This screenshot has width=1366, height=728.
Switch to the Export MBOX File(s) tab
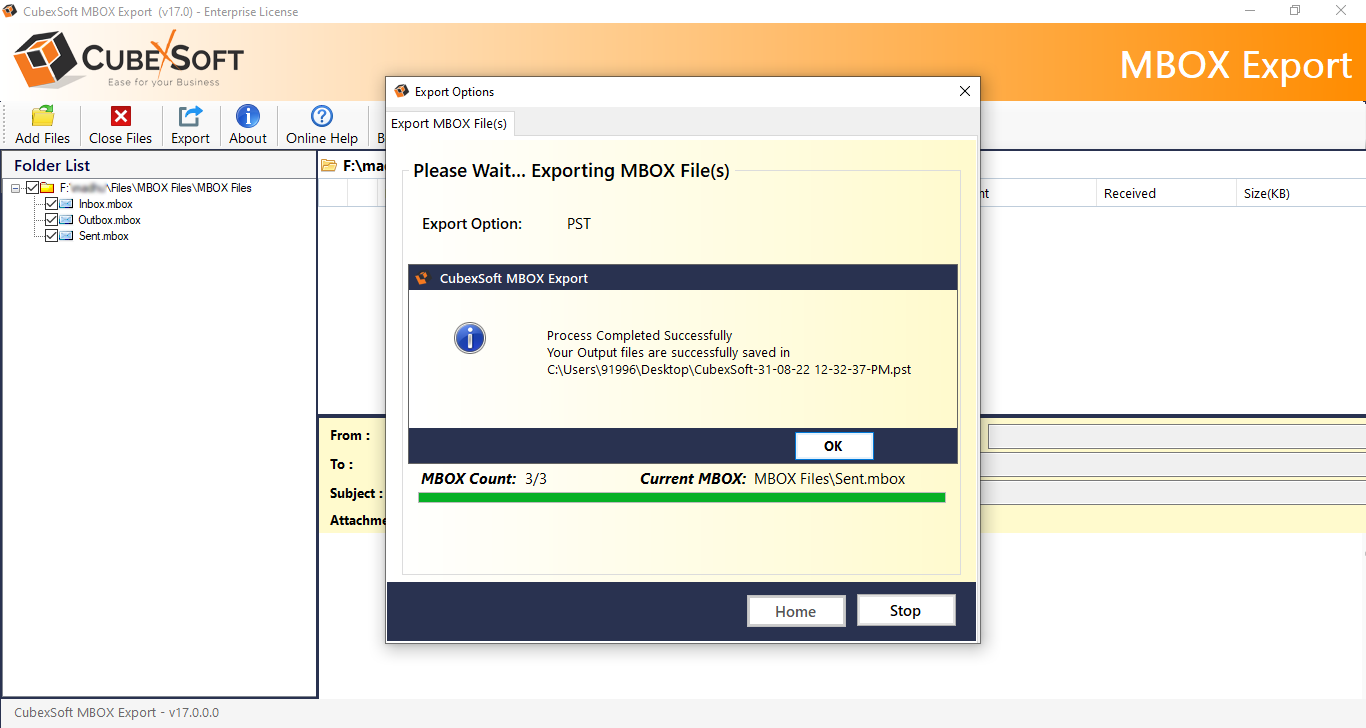pos(449,123)
